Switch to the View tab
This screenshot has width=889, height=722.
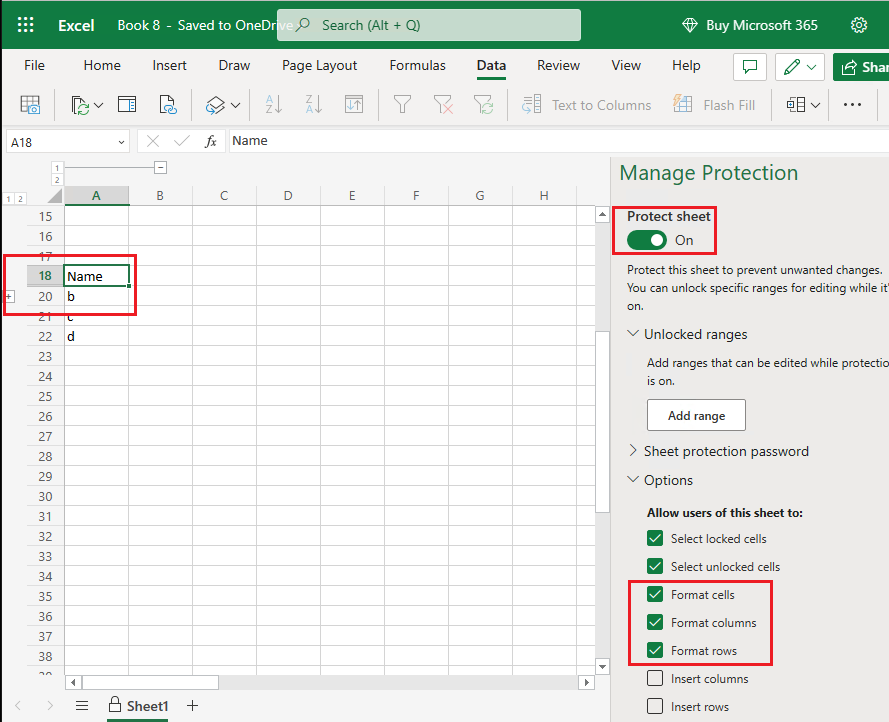tap(626, 66)
